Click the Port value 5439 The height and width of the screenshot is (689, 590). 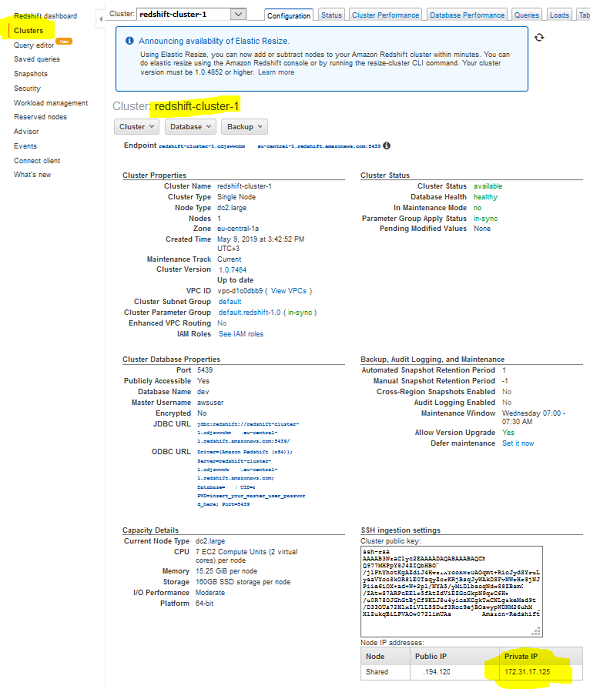point(205,370)
